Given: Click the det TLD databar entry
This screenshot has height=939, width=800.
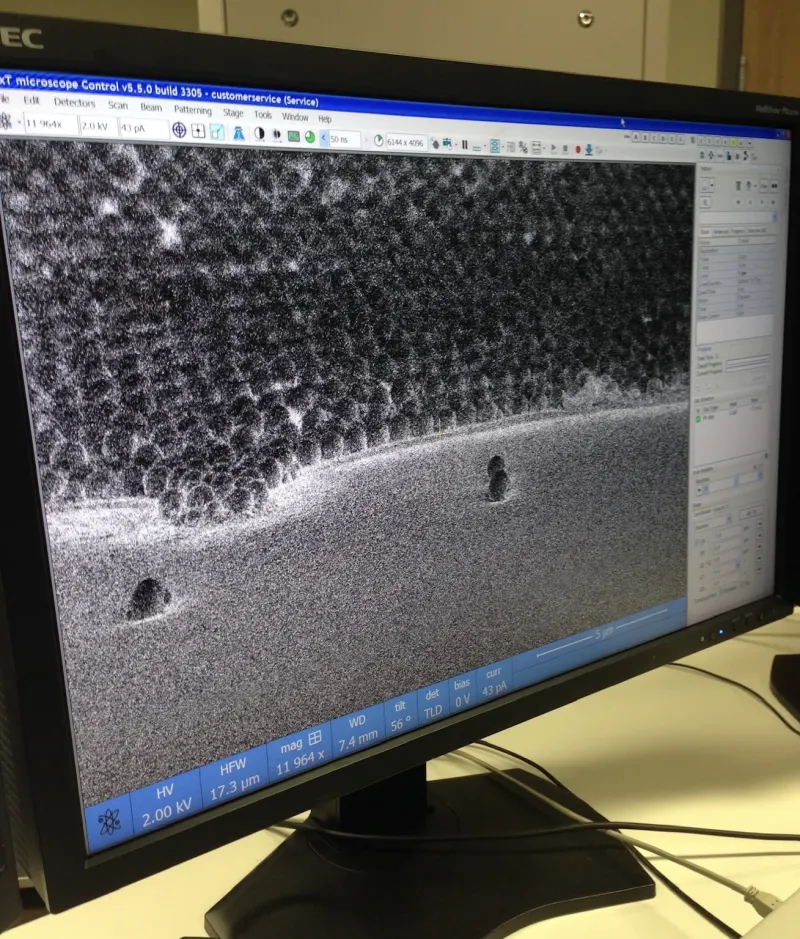Looking at the screenshot, I should pos(432,703).
